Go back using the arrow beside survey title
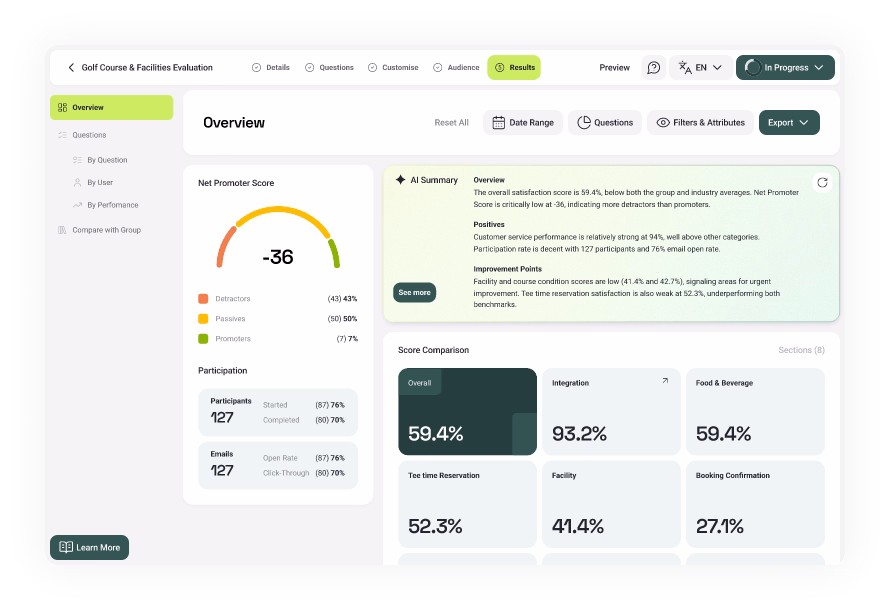Image resolution: width=890 pixels, height=610 pixels. click(x=71, y=68)
